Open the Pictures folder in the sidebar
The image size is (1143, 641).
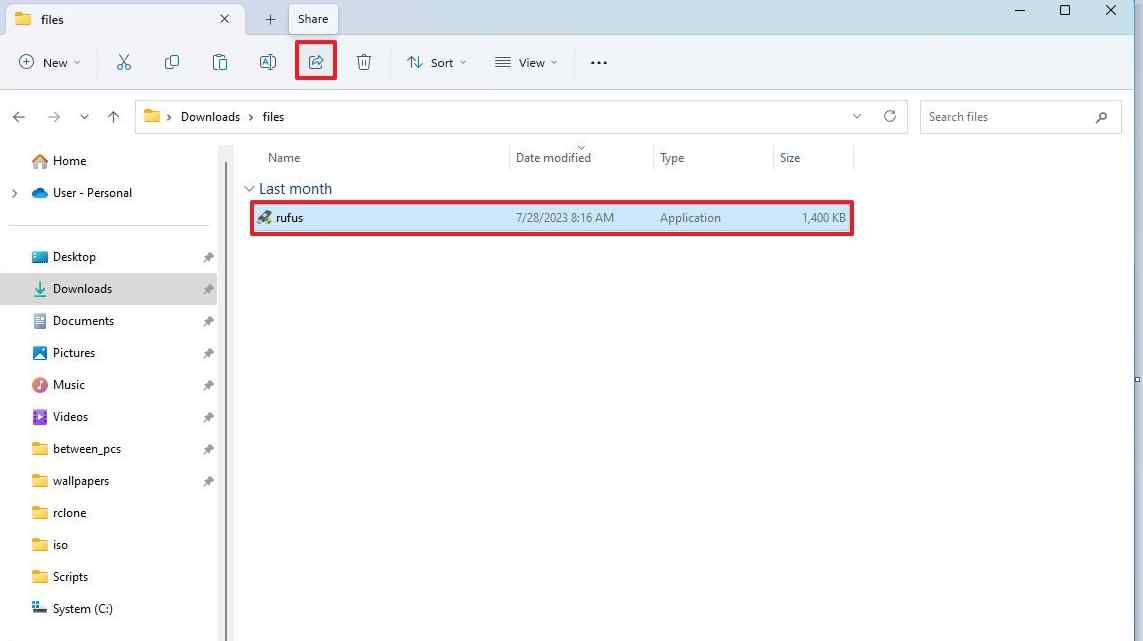73,352
